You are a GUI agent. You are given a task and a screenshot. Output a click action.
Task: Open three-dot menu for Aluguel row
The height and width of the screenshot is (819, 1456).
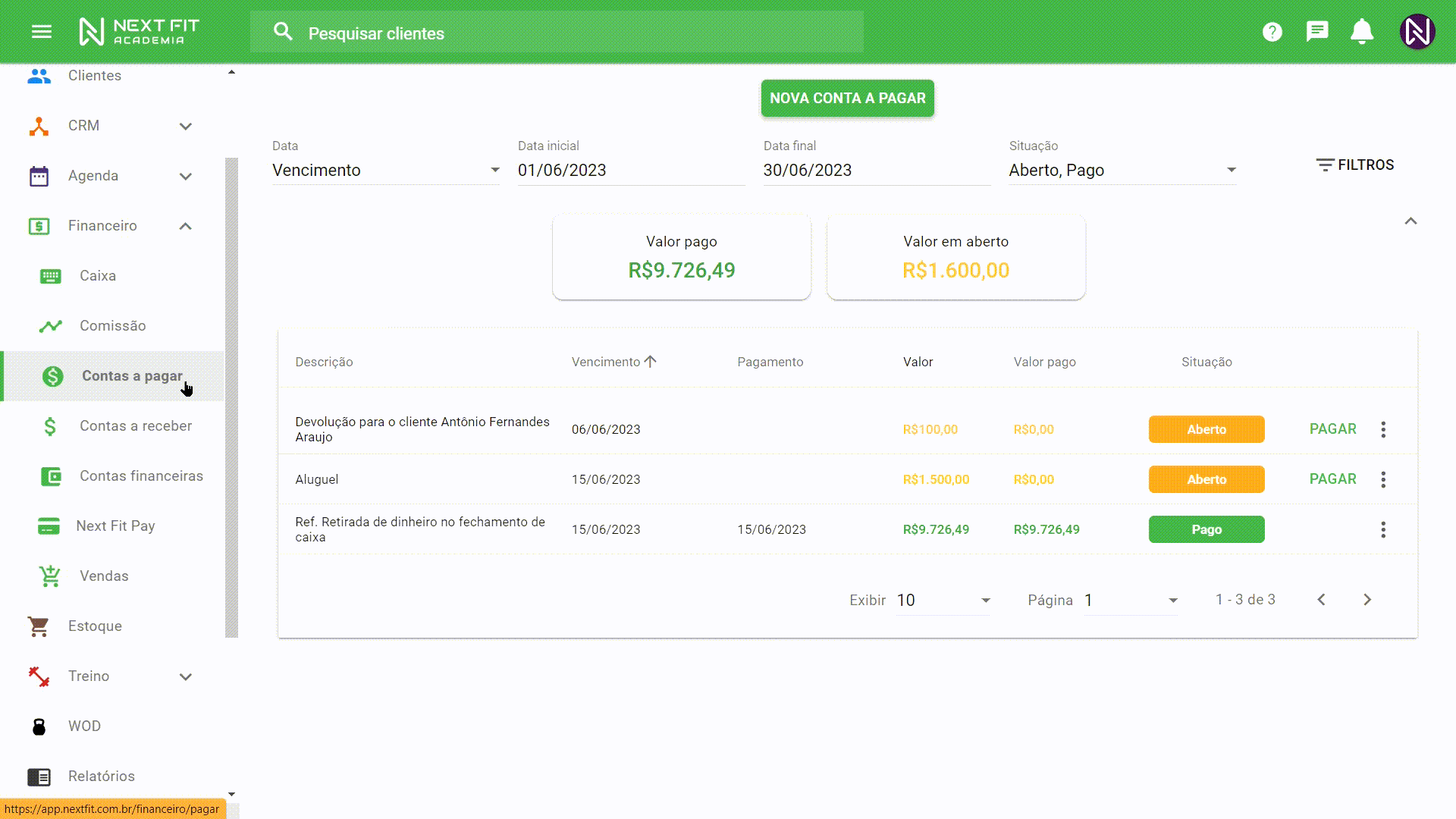1383,479
